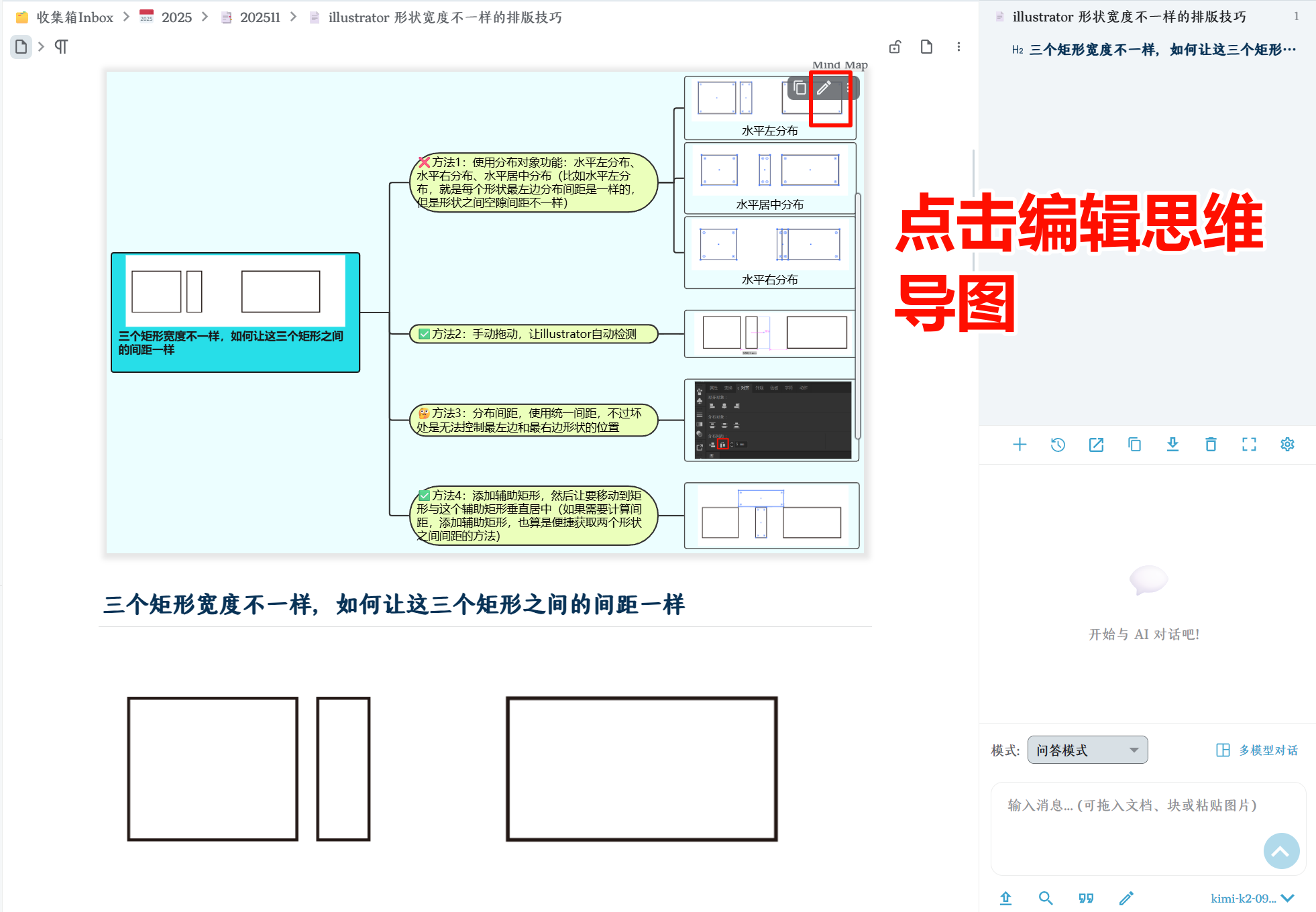1316x912 pixels.
Task: Open the document three-dot more menu
Action: 958,47
